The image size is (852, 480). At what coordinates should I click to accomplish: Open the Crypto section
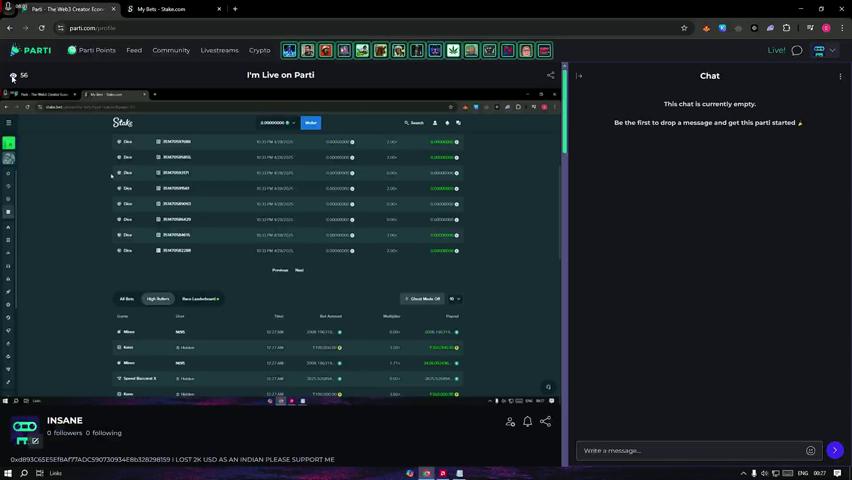[259, 50]
